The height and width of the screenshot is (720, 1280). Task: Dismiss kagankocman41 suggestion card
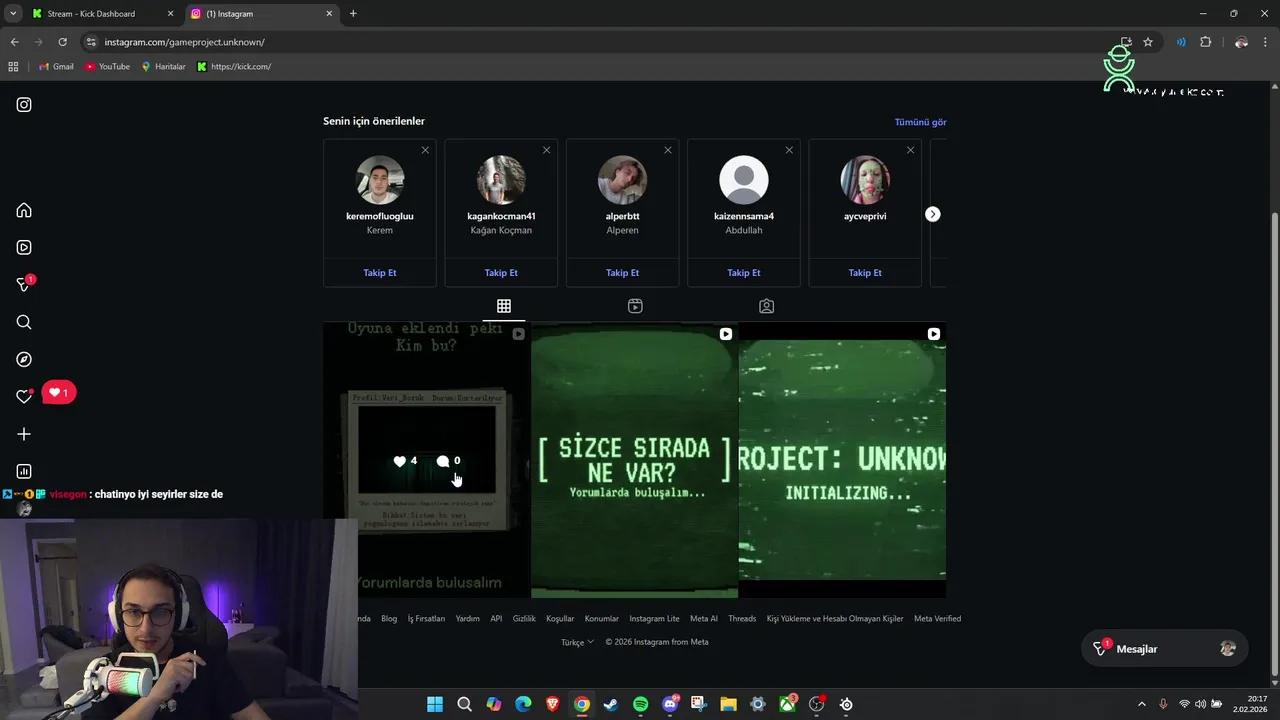(x=546, y=150)
